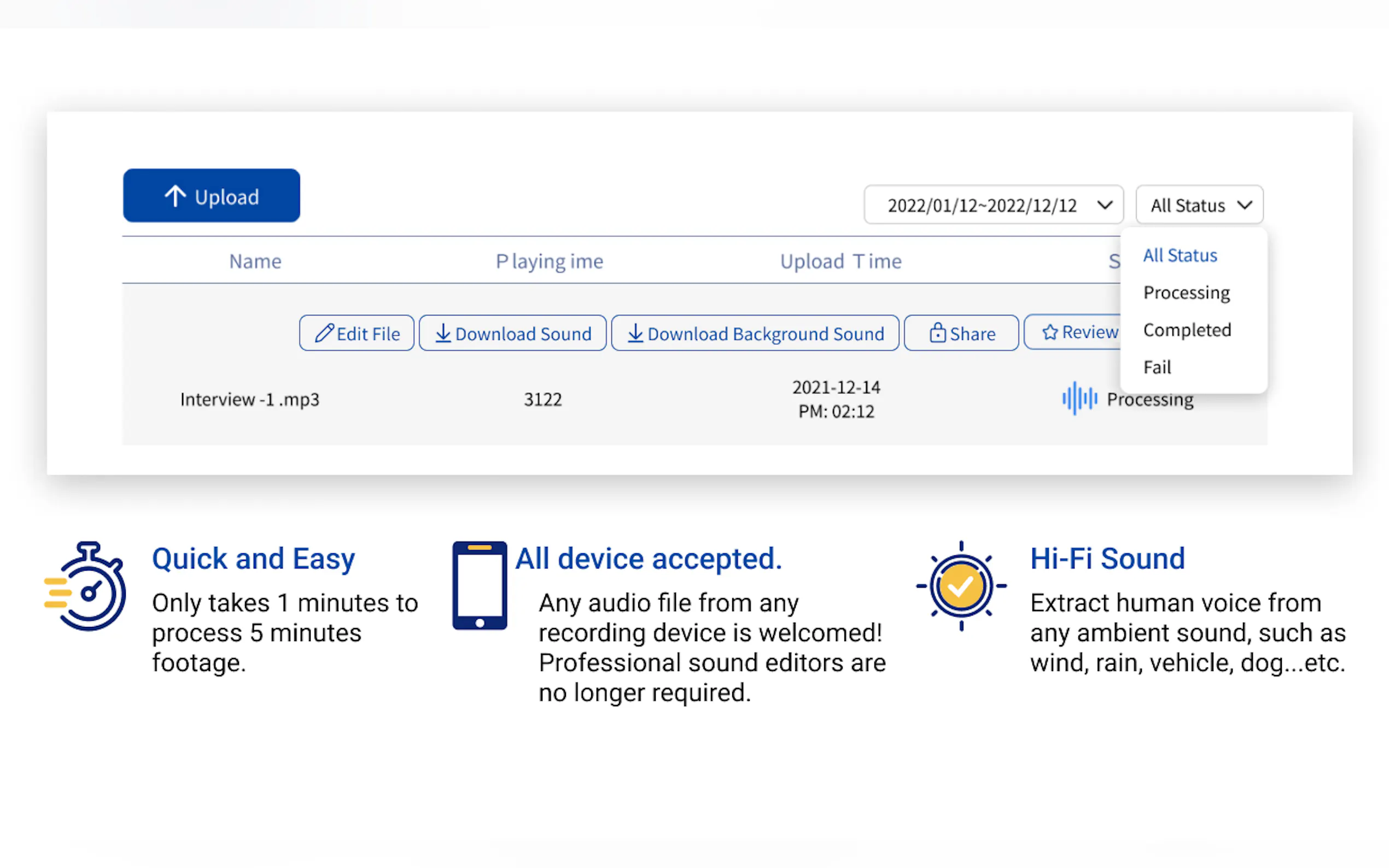Click the lock icon on Share button
The image size is (1389, 868).
(937, 332)
